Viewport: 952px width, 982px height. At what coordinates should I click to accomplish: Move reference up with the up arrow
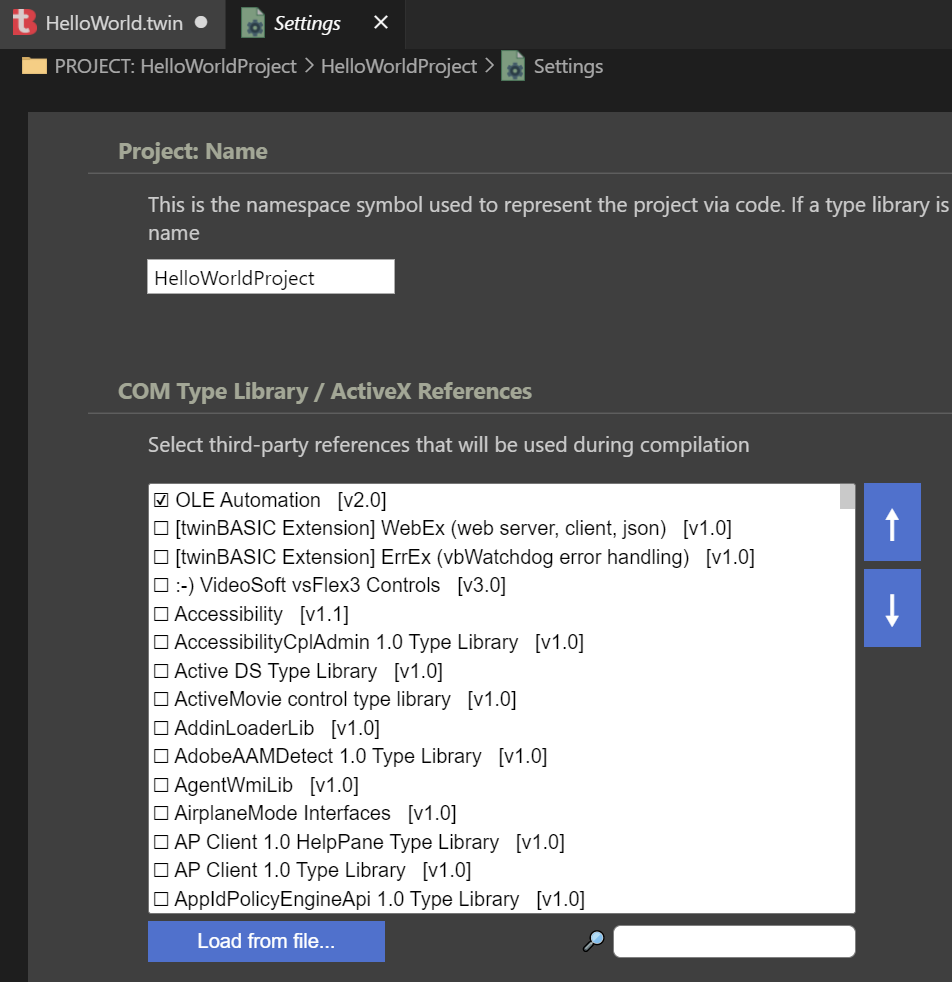892,522
